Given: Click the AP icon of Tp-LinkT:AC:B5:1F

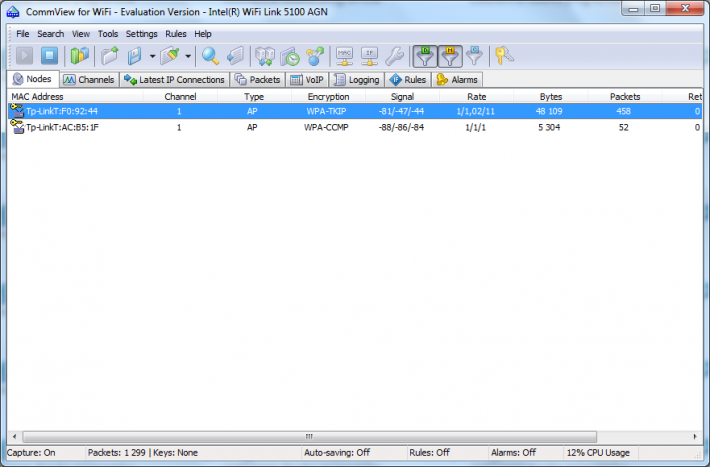Looking at the screenshot, I should click(x=17, y=127).
